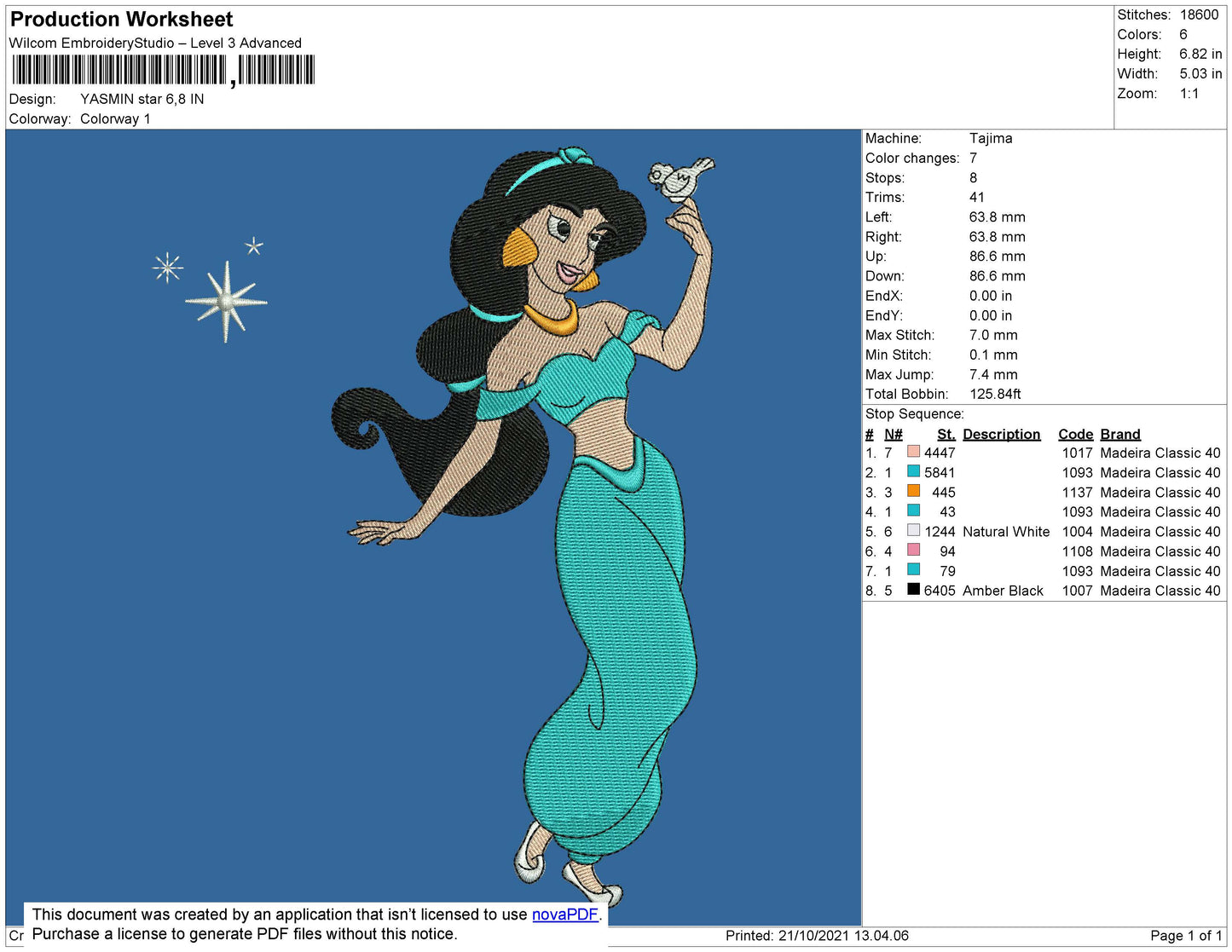
Task: Click the Up value "86.6 mm"
Action: 998,257
